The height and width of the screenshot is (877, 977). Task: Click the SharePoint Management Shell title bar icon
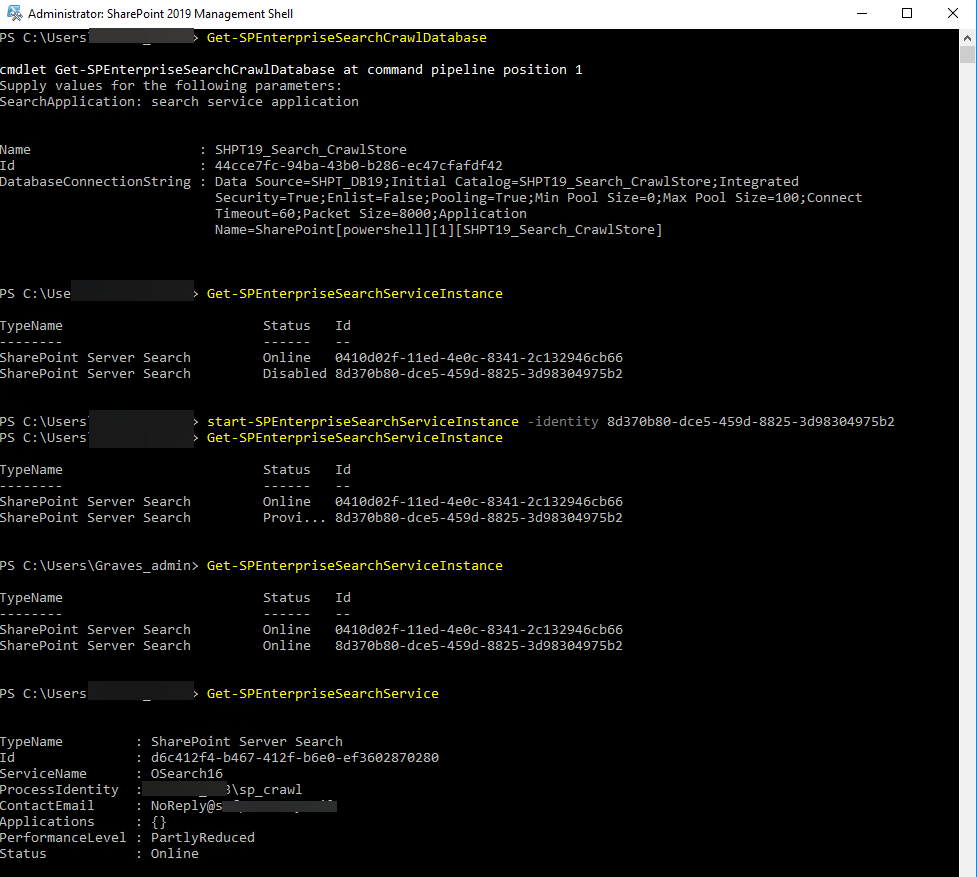coord(14,13)
